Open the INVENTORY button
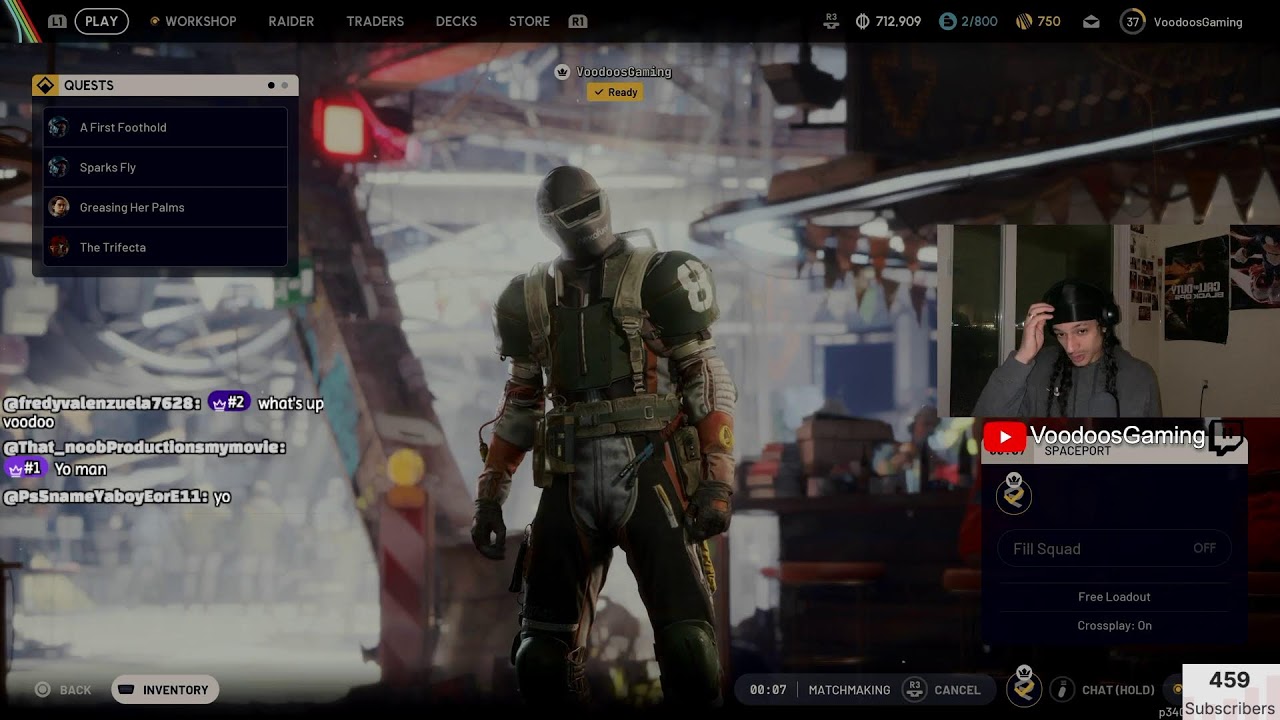Image resolution: width=1280 pixels, height=720 pixels. click(x=165, y=690)
